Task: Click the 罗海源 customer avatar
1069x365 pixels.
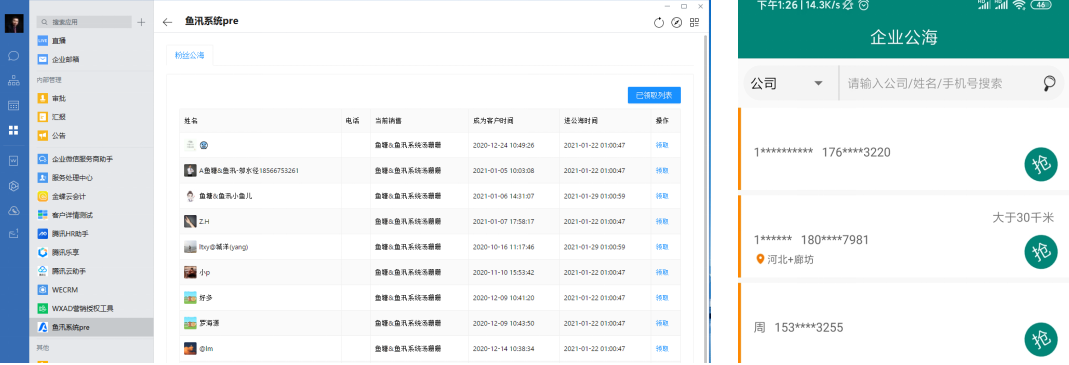Action: [x=190, y=323]
